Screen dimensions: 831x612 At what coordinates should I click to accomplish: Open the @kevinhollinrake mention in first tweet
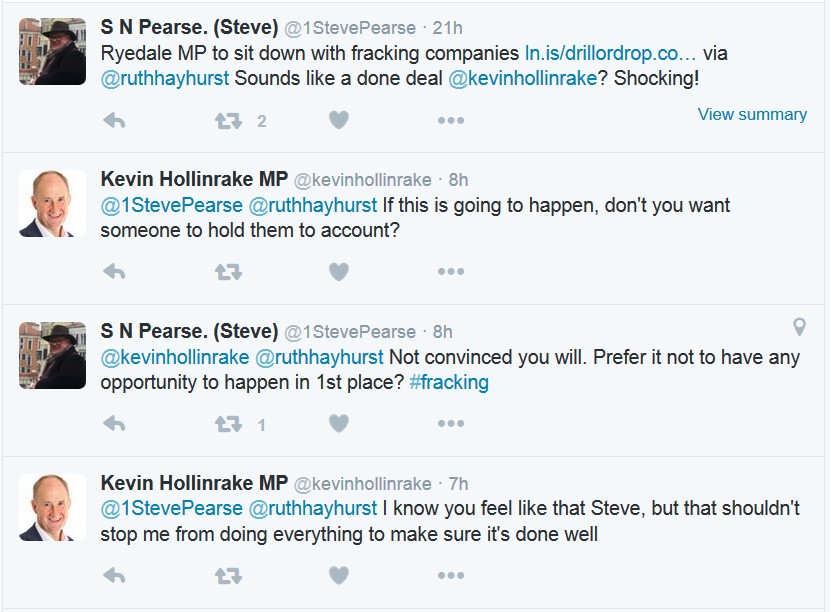523,79
